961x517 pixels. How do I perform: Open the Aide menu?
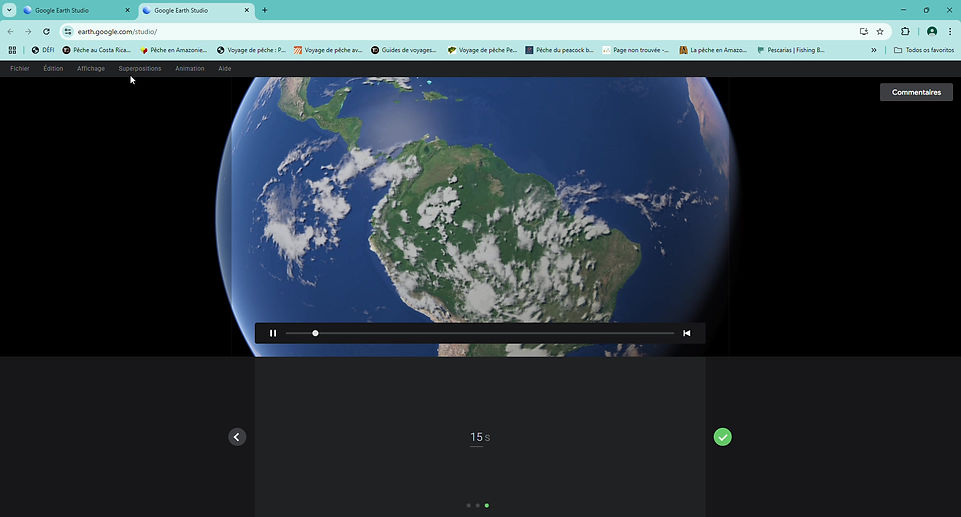click(225, 69)
